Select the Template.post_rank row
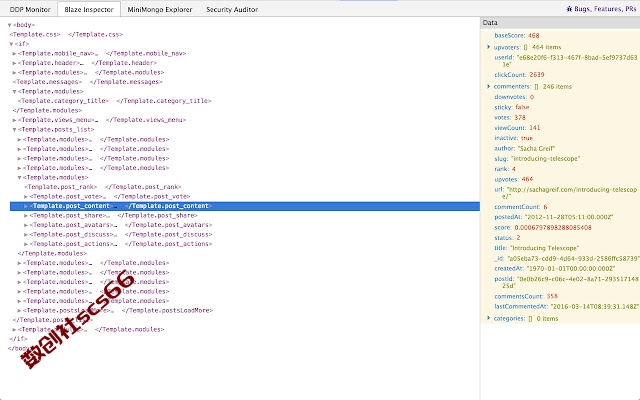640x400 pixels. click(x=102, y=187)
